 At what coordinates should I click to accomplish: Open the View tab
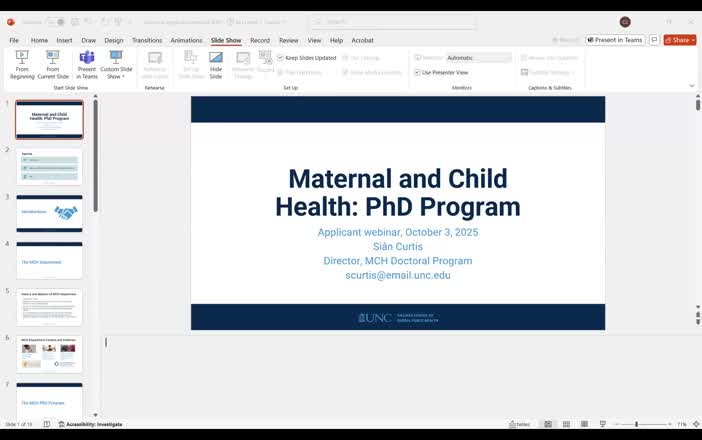click(314, 40)
